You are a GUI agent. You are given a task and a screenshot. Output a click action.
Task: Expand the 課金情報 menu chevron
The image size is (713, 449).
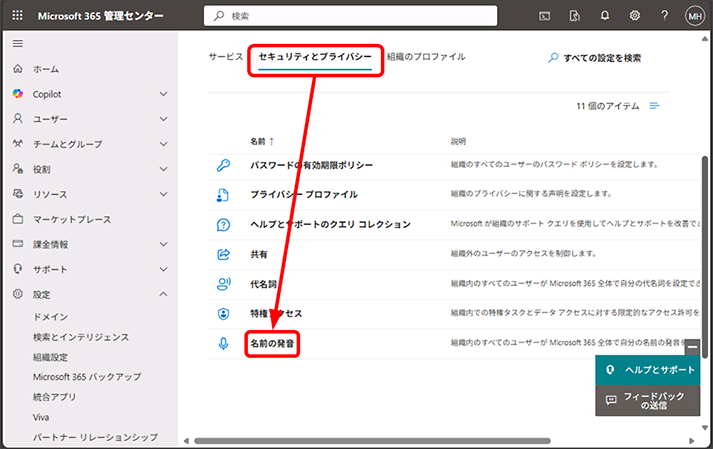[x=164, y=244]
